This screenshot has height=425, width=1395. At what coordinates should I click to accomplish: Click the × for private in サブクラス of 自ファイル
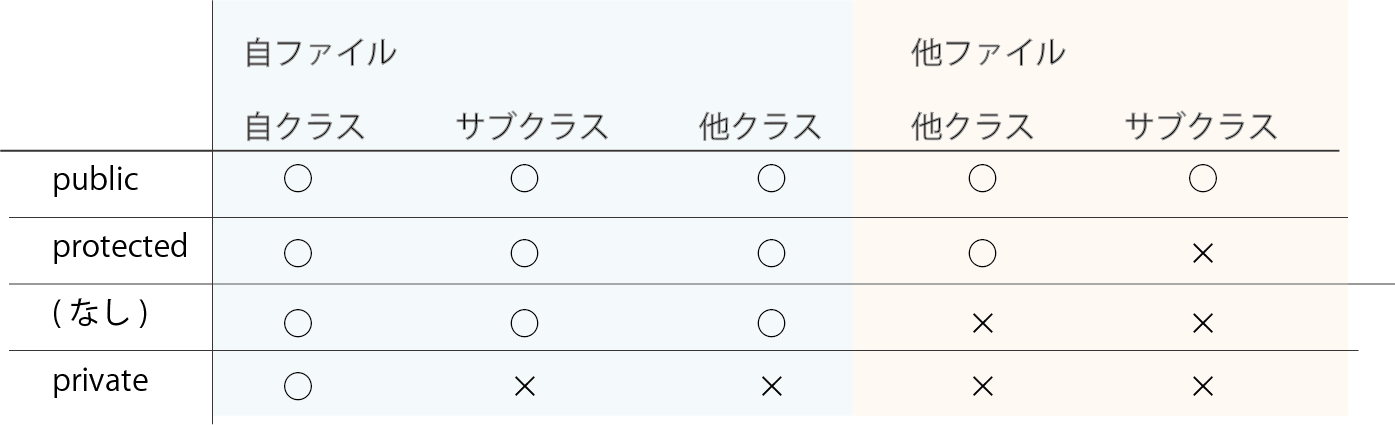point(524,386)
